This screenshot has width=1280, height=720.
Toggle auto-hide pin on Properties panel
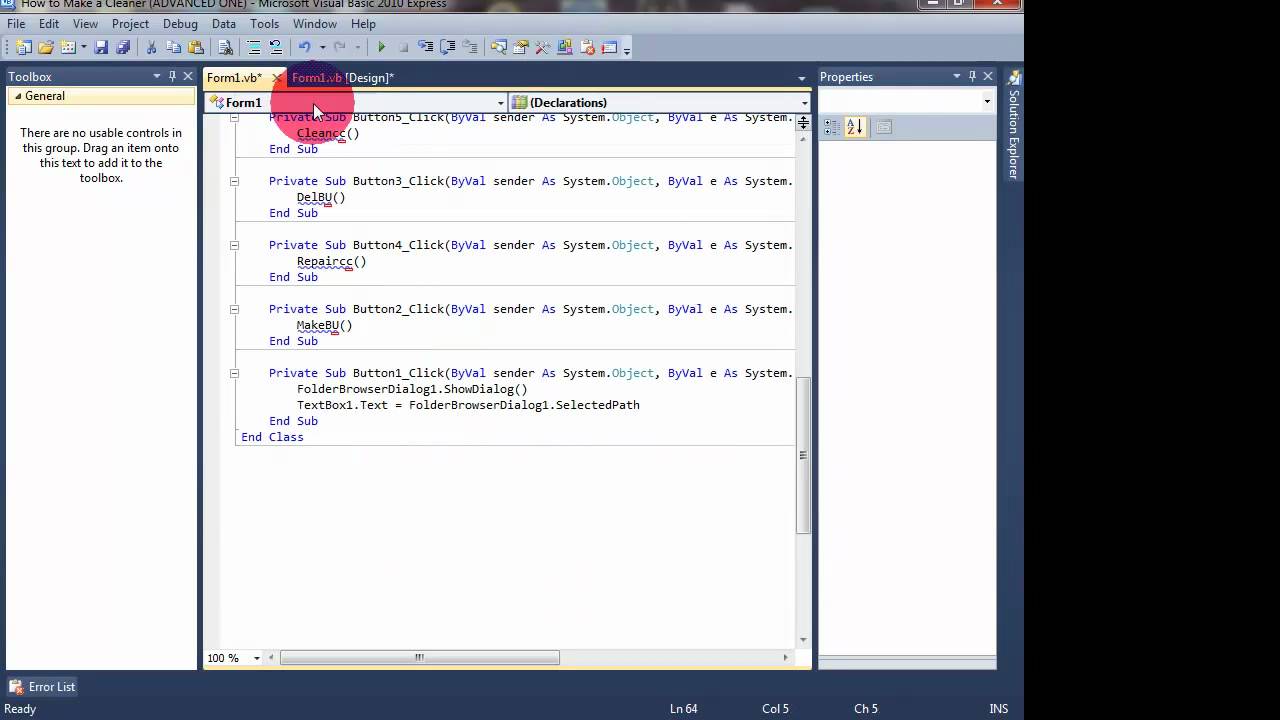972,76
